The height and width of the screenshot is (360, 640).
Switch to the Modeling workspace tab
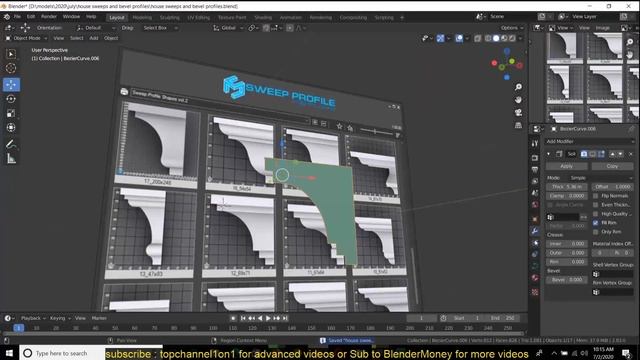coord(142,18)
